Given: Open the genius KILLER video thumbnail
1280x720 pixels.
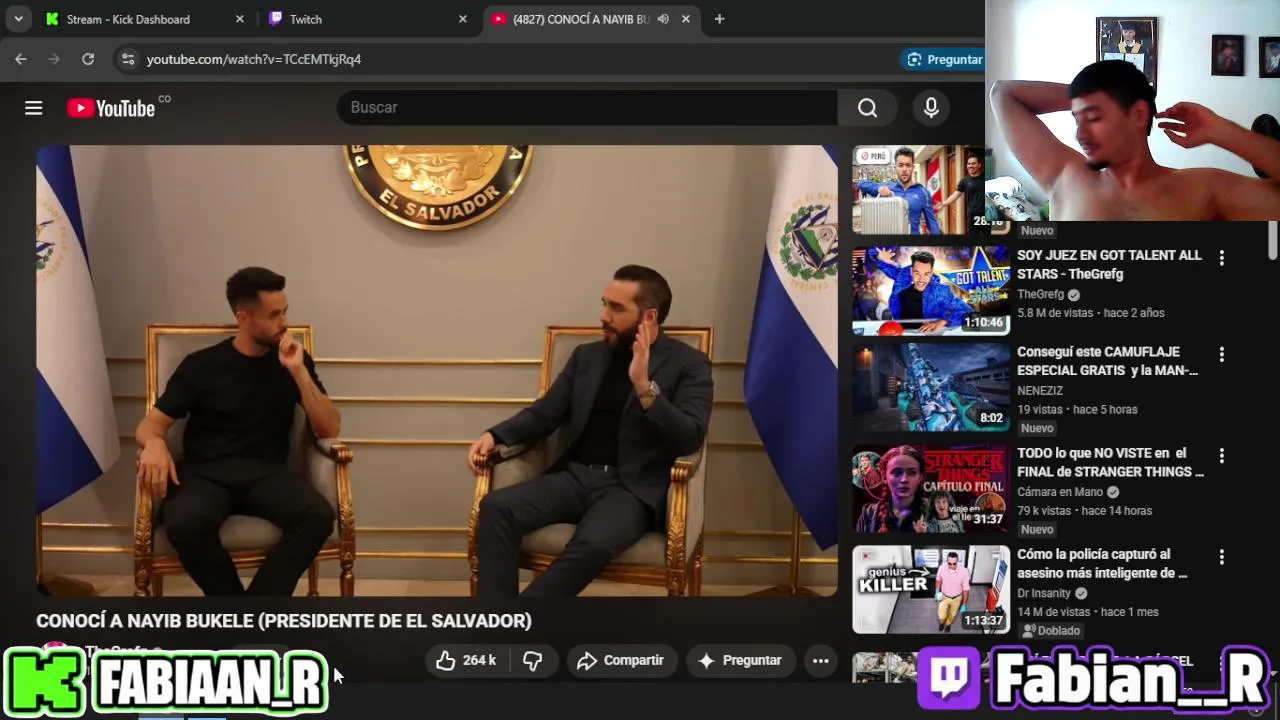Looking at the screenshot, I should (931, 590).
